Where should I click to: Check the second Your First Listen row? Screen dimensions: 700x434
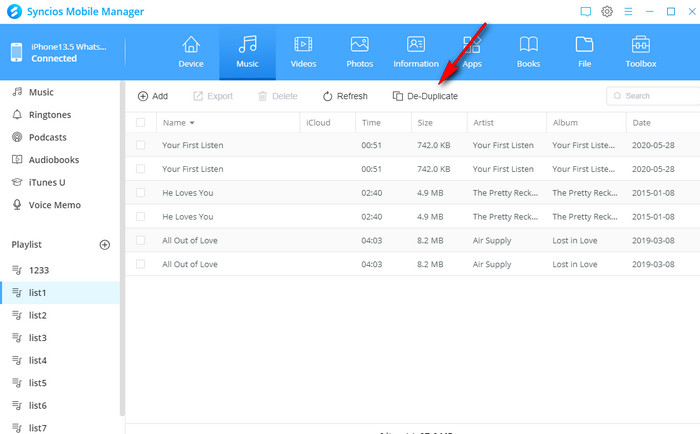click(x=140, y=169)
